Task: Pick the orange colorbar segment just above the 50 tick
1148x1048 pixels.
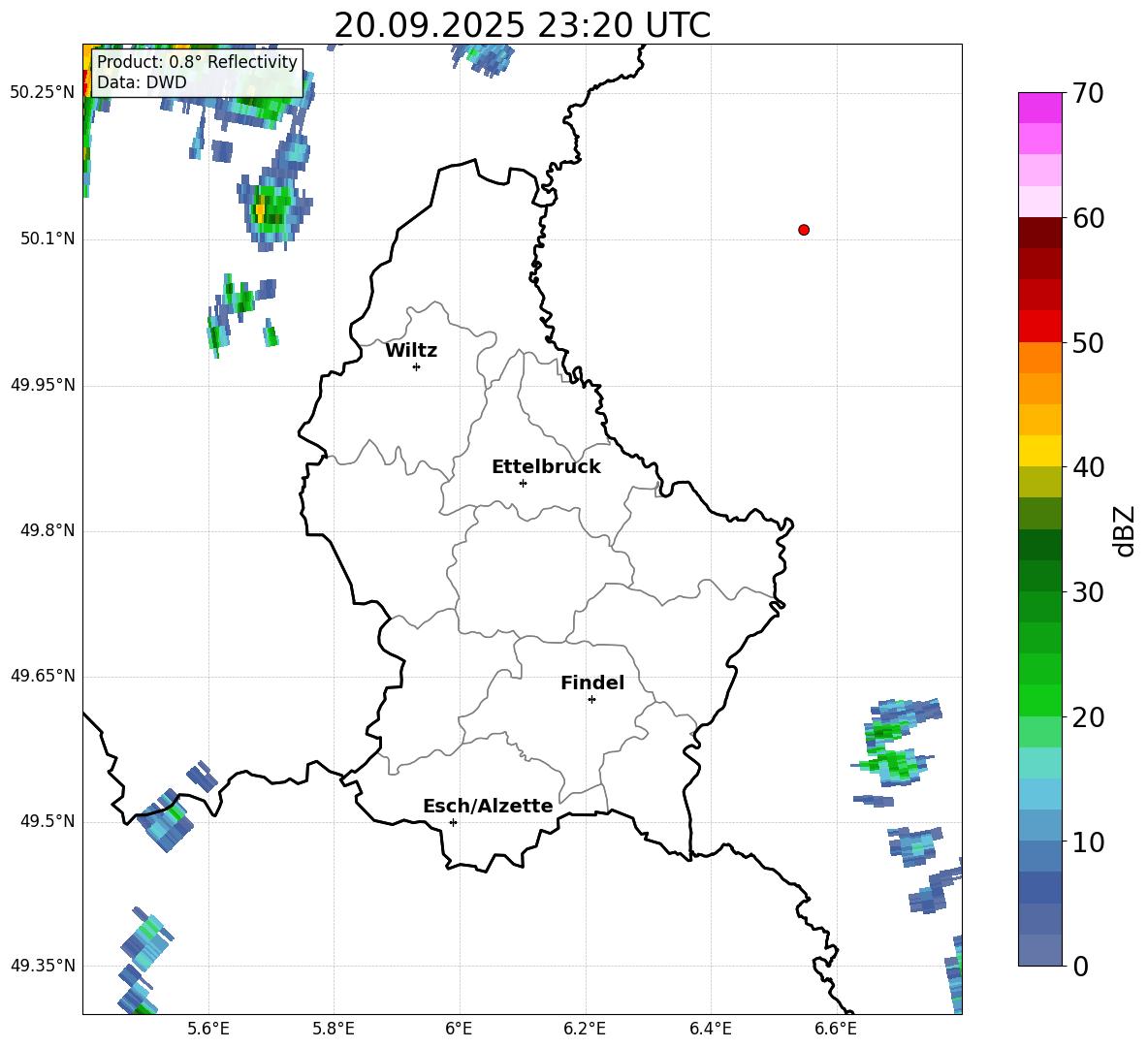Action: pyautogui.click(x=1039, y=358)
